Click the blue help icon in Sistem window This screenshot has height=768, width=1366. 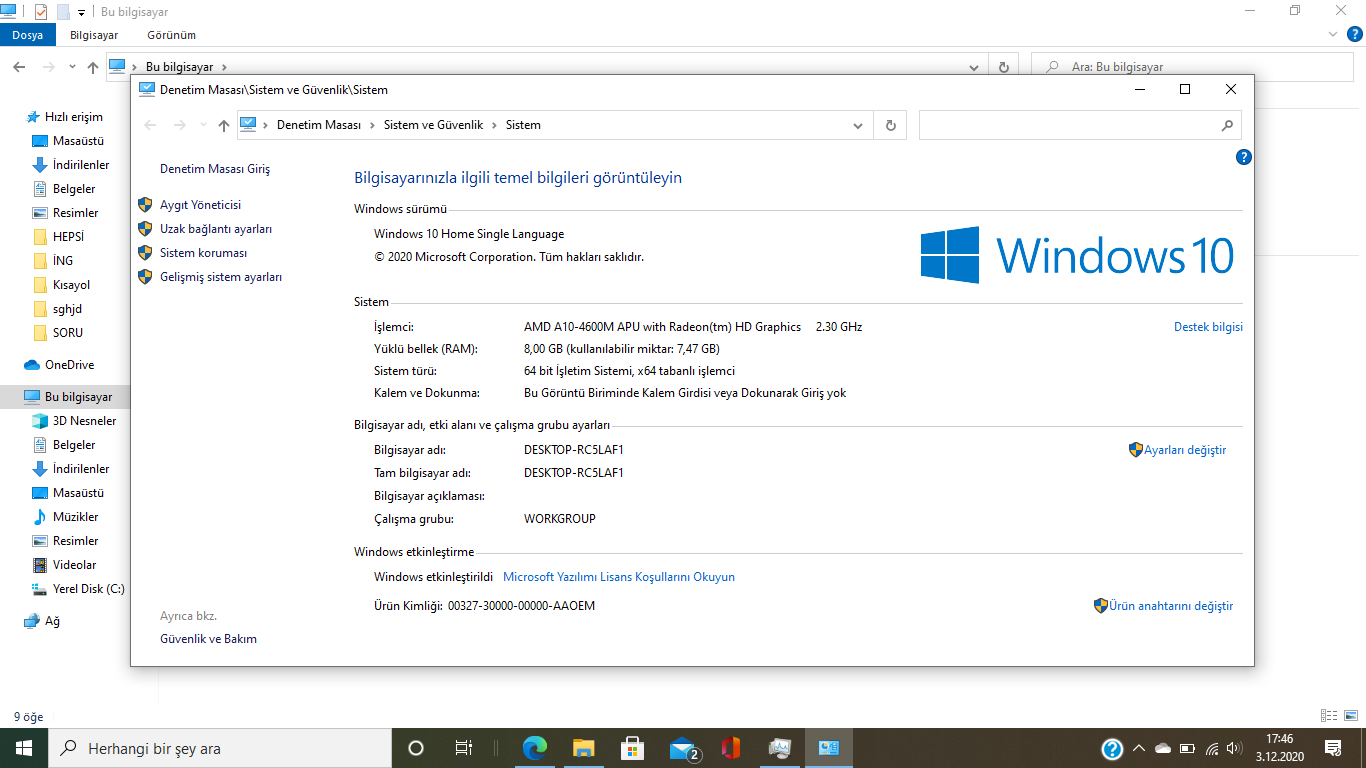[1244, 157]
